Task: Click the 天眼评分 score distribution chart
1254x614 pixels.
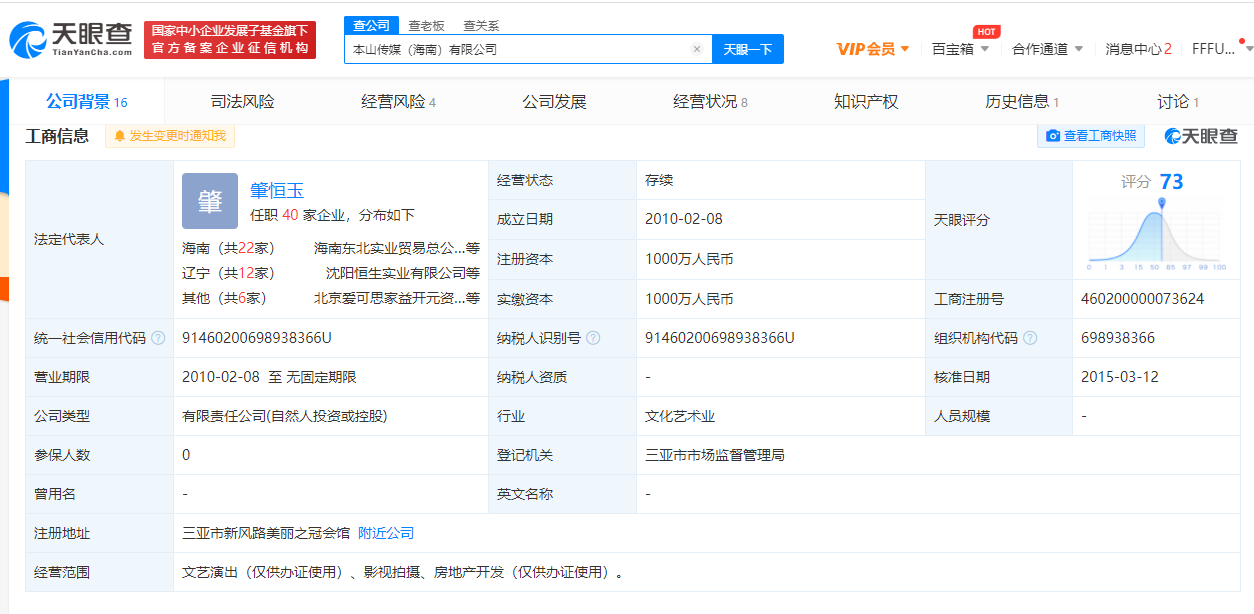Action: pyautogui.click(x=1157, y=235)
